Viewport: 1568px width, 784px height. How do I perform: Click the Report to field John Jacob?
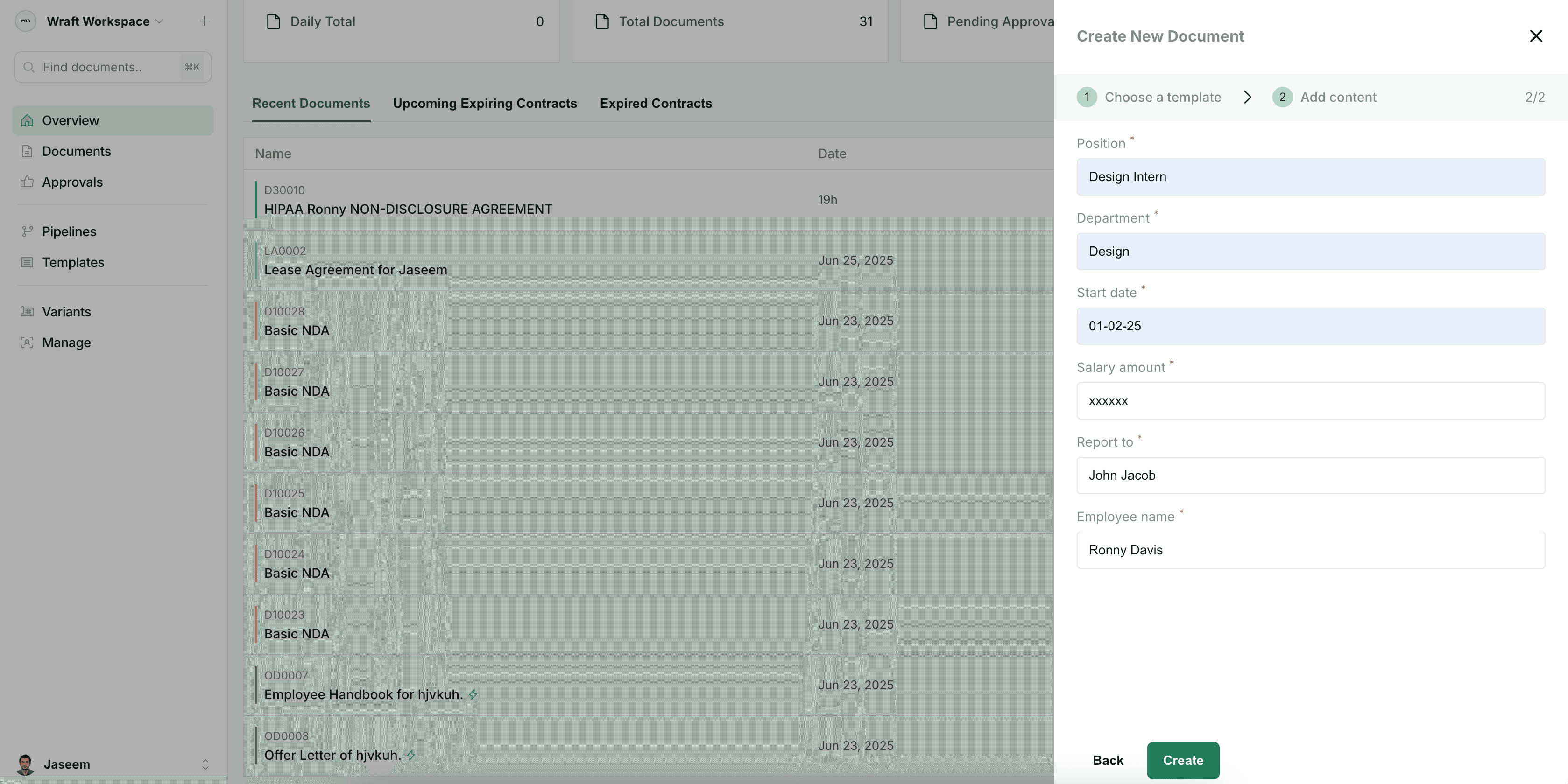[x=1311, y=476]
